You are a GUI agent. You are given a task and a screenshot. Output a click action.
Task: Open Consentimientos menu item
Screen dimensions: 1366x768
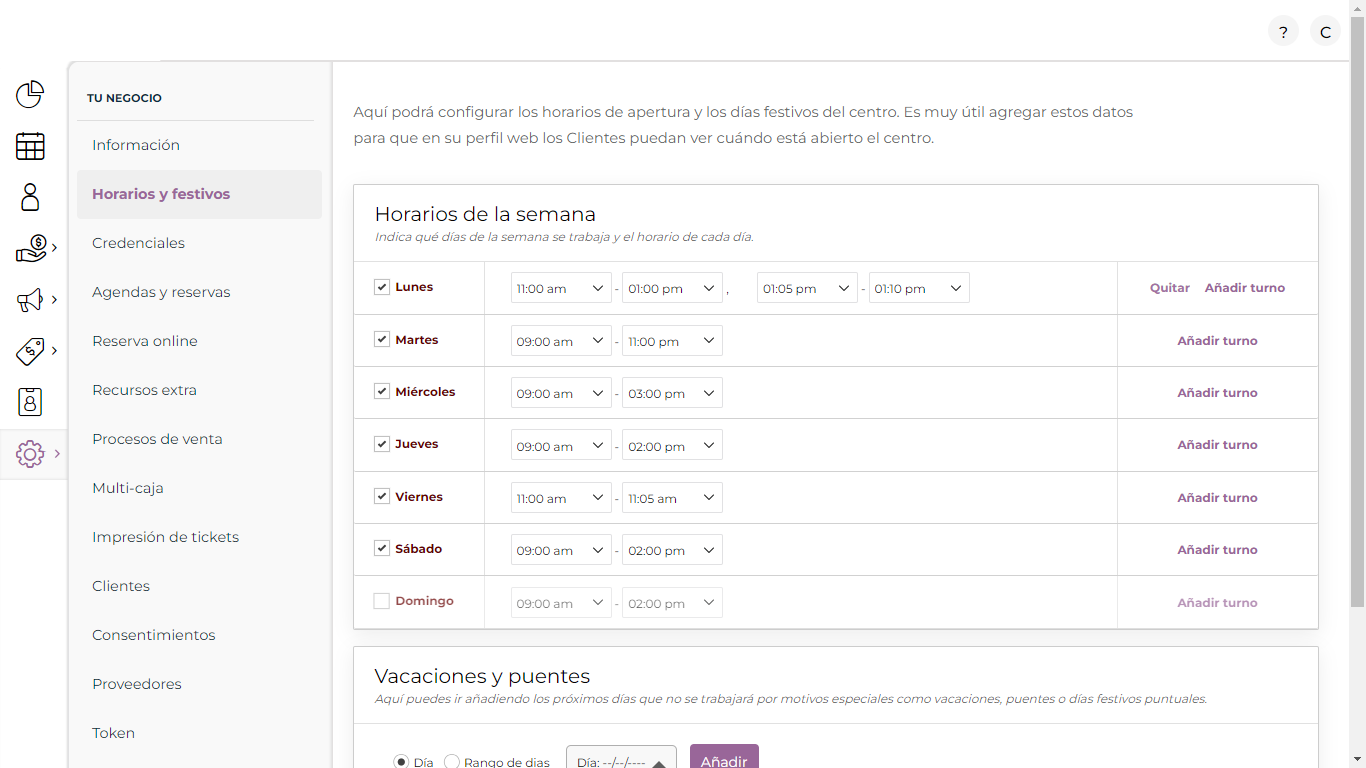point(199,635)
